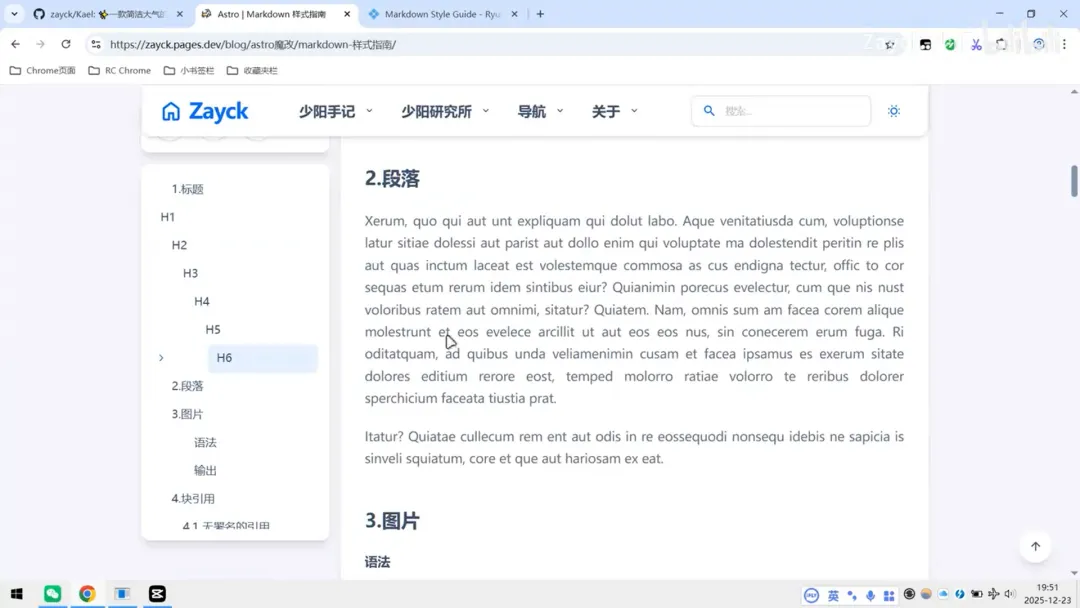
Task: Jump to section 3.图片 in sidebar
Action: (191, 413)
